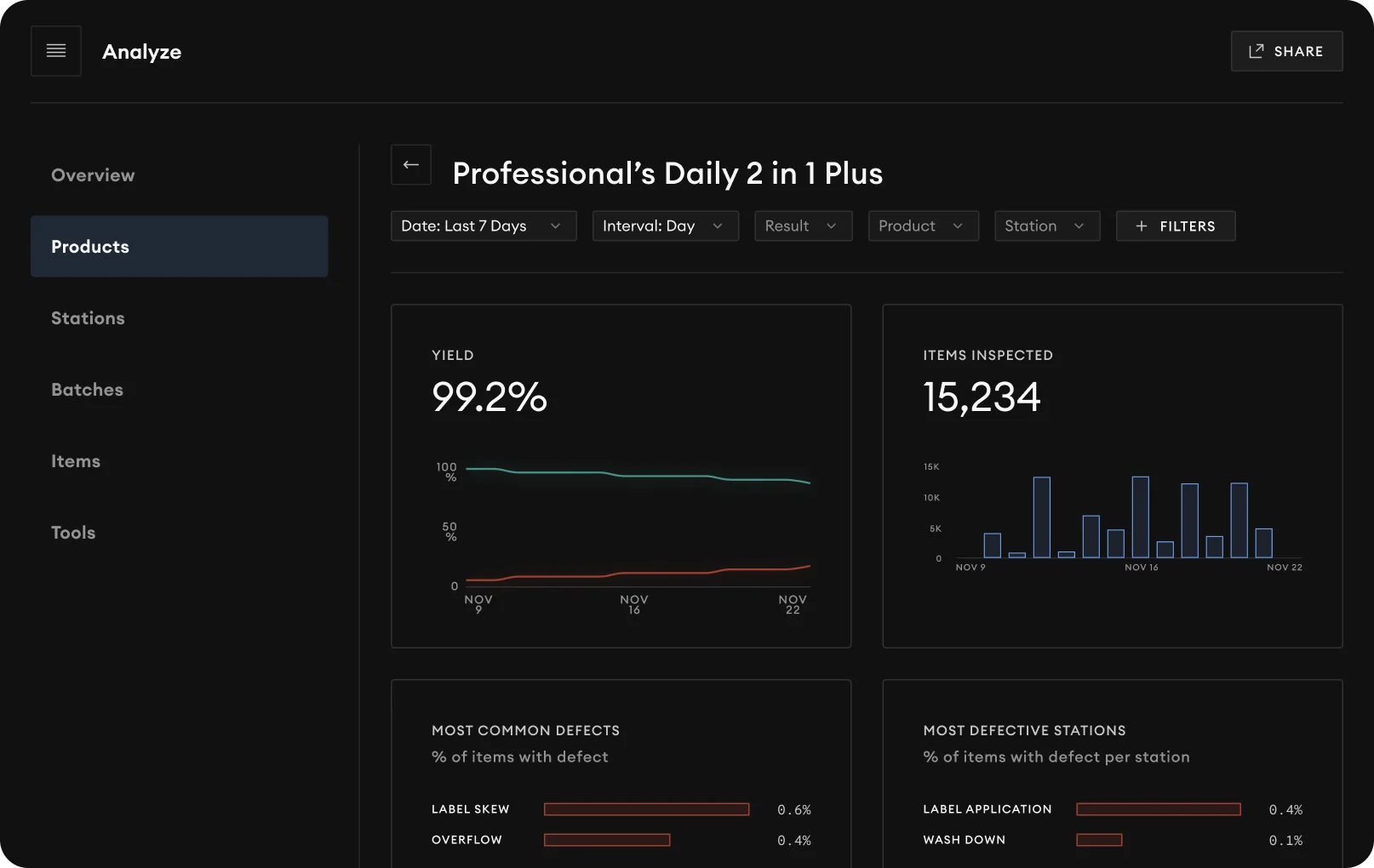Open the hamburger menu icon
The image size is (1374, 868).
pos(56,51)
